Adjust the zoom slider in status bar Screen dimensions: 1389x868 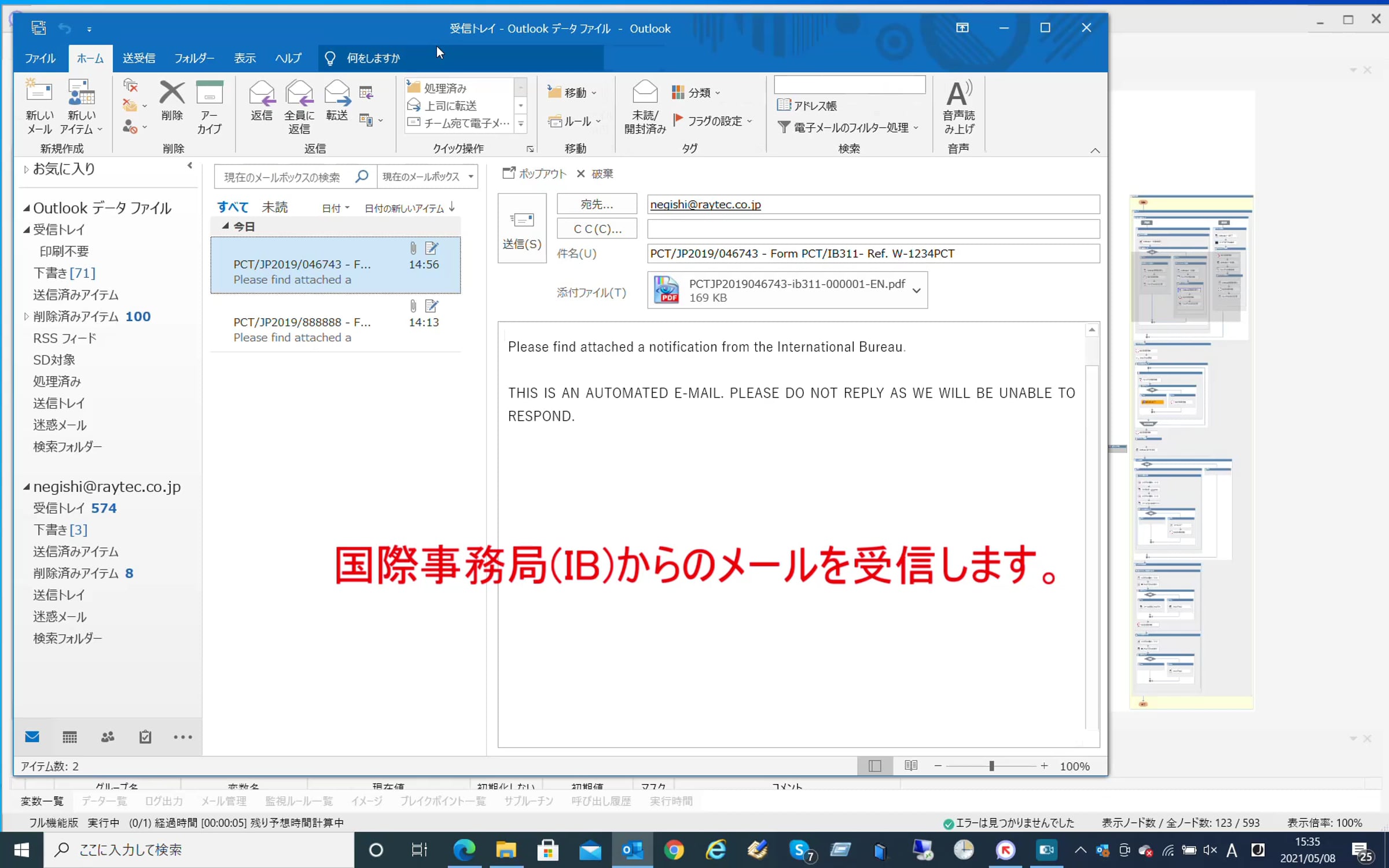(991, 766)
